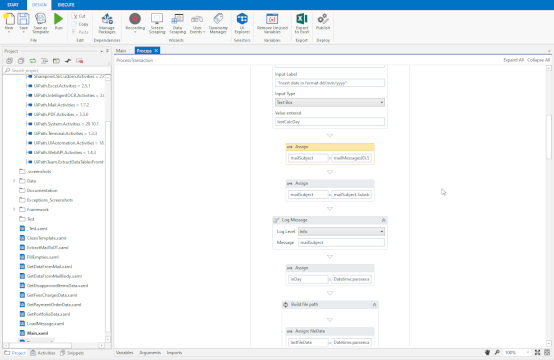
Task: Open the Snippets panel tab
Action: pos(72,353)
